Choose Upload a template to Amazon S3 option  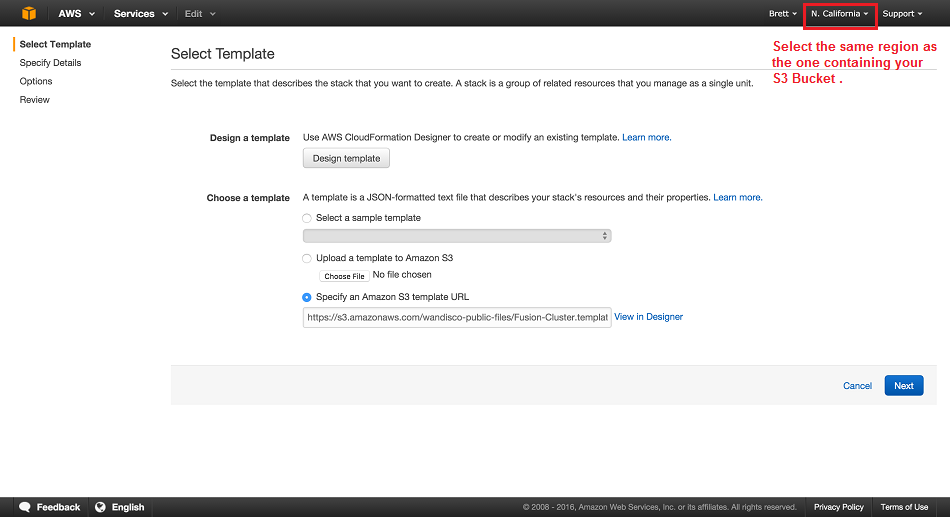(307, 258)
